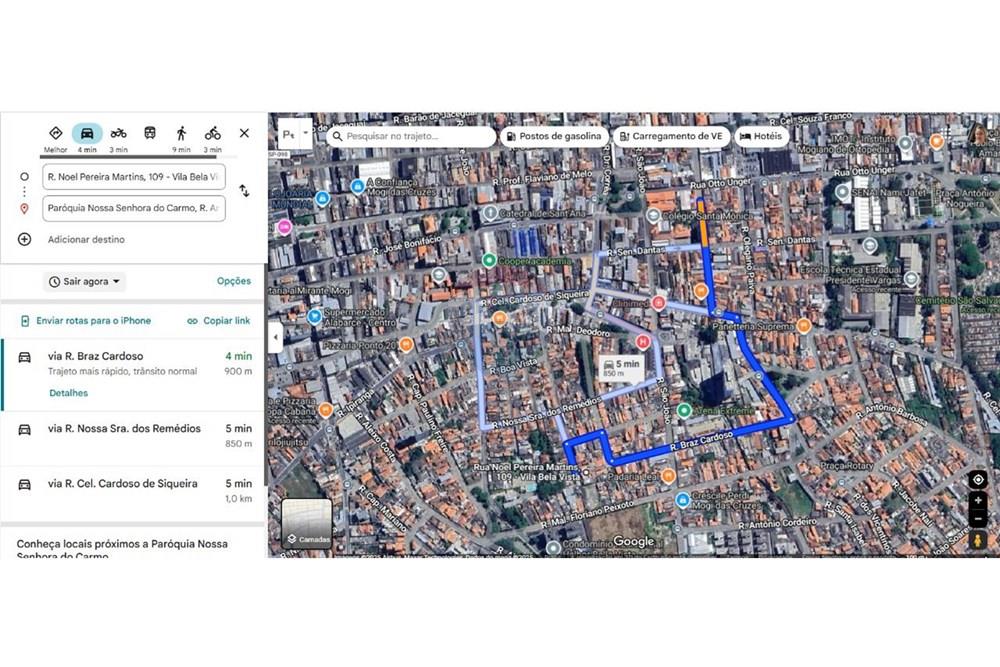1000x667 pixels.
Task: Click the Postos de gasolina filter chip
Action: [x=554, y=136]
